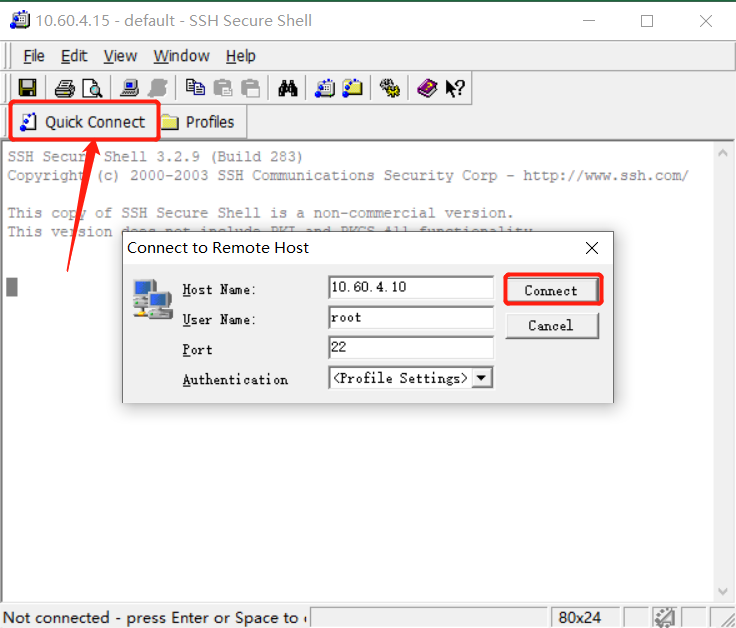The width and height of the screenshot is (736, 628).
Task: Click the Print toolbar icon
Action: 64,88
